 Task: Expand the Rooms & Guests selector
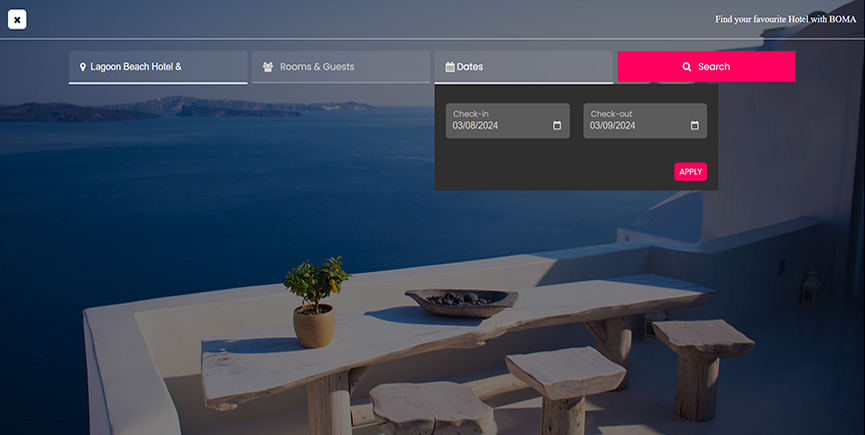(x=340, y=67)
